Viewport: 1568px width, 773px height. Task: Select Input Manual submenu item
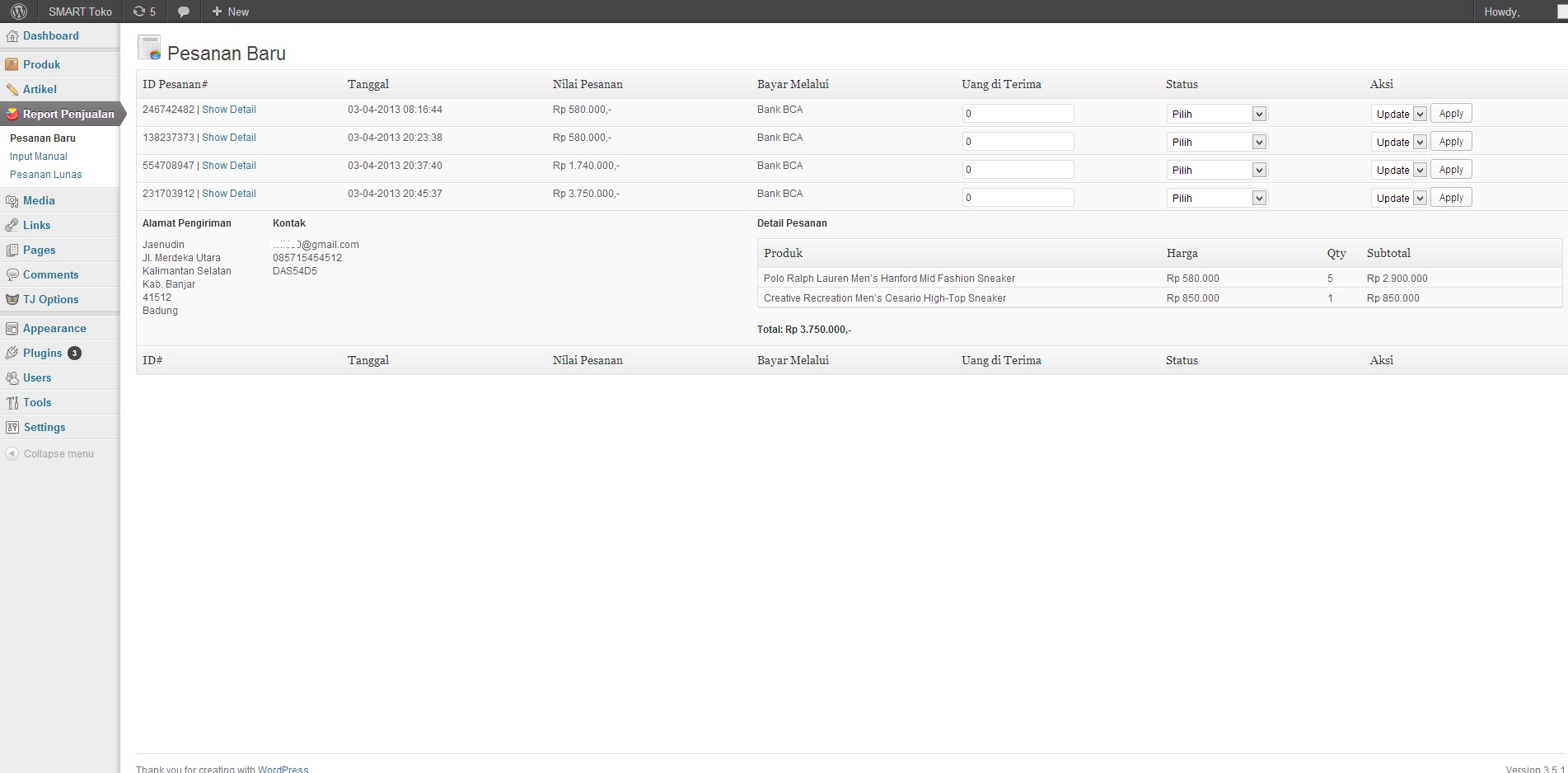[x=39, y=157]
